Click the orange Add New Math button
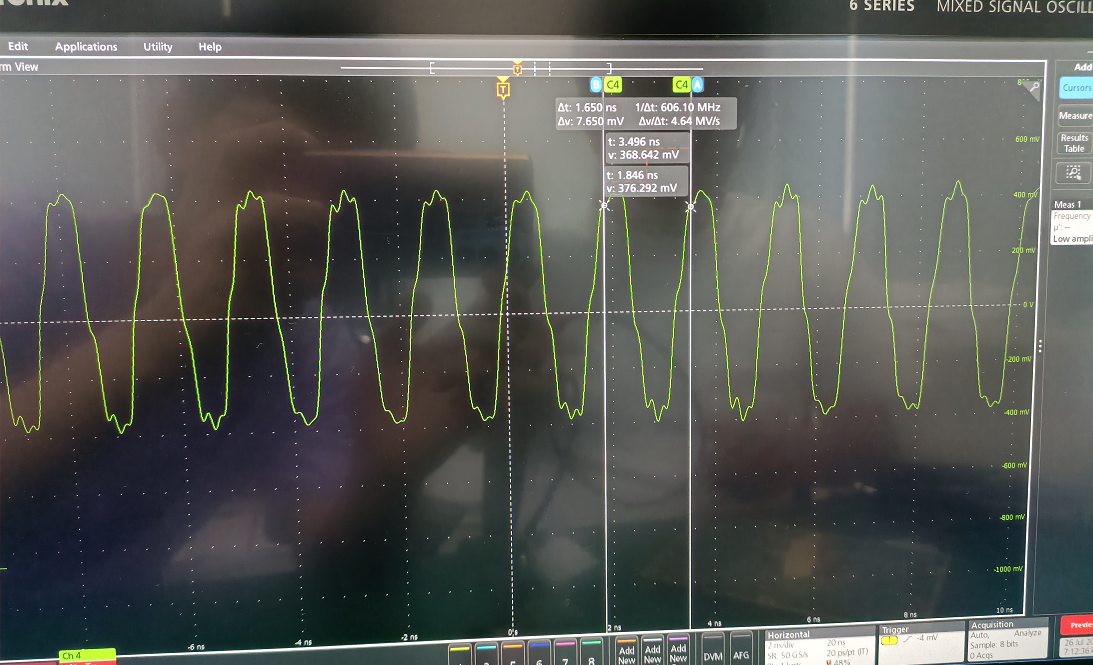Image resolution: width=1093 pixels, height=665 pixels. (626, 651)
